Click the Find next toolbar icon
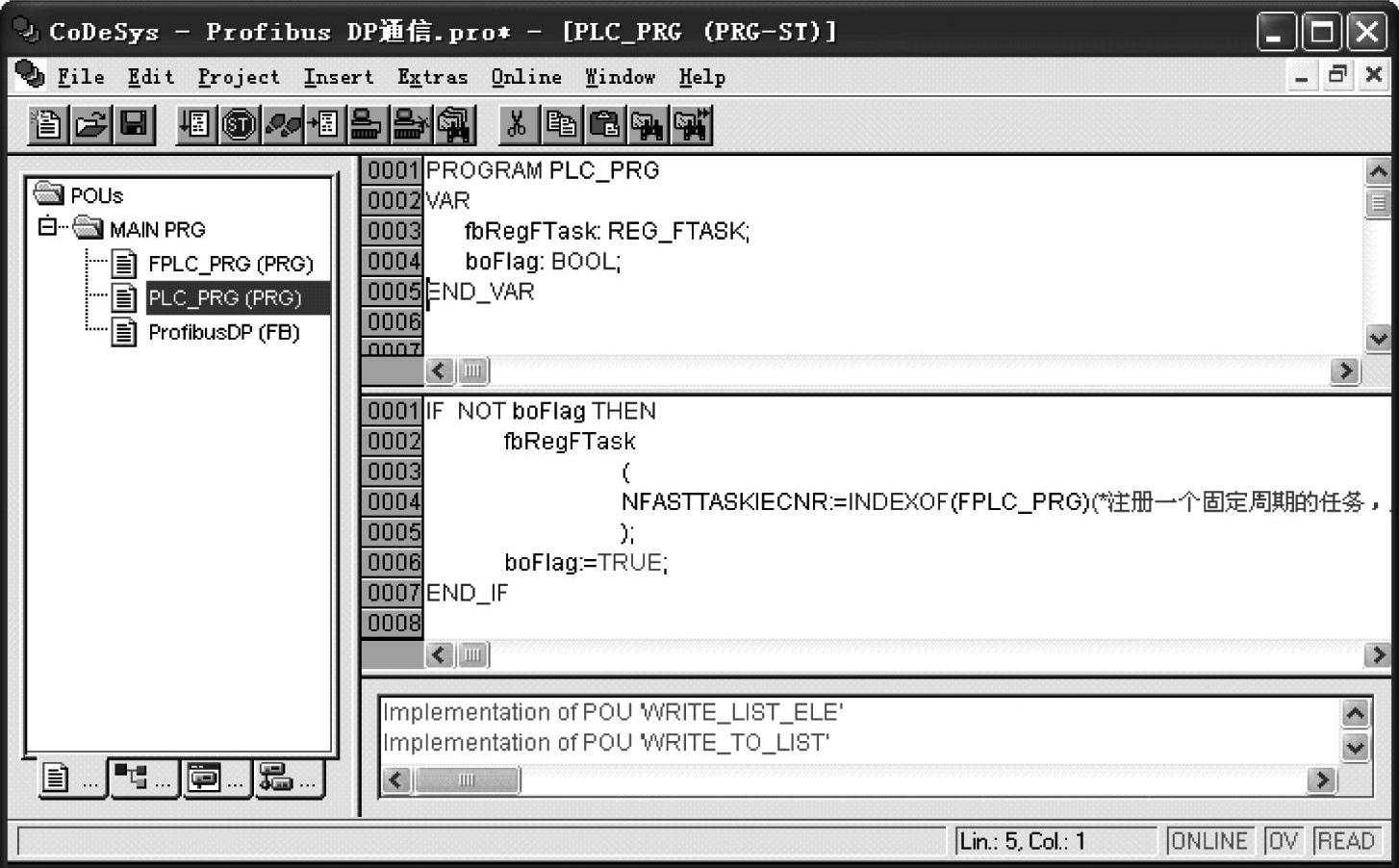The width and height of the screenshot is (1399, 868). click(x=691, y=124)
